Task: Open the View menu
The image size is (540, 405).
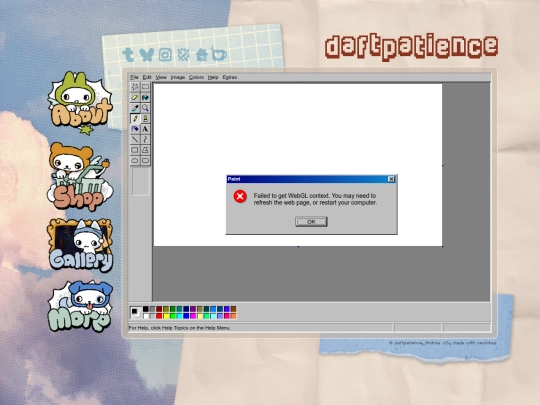Action: pos(161,77)
